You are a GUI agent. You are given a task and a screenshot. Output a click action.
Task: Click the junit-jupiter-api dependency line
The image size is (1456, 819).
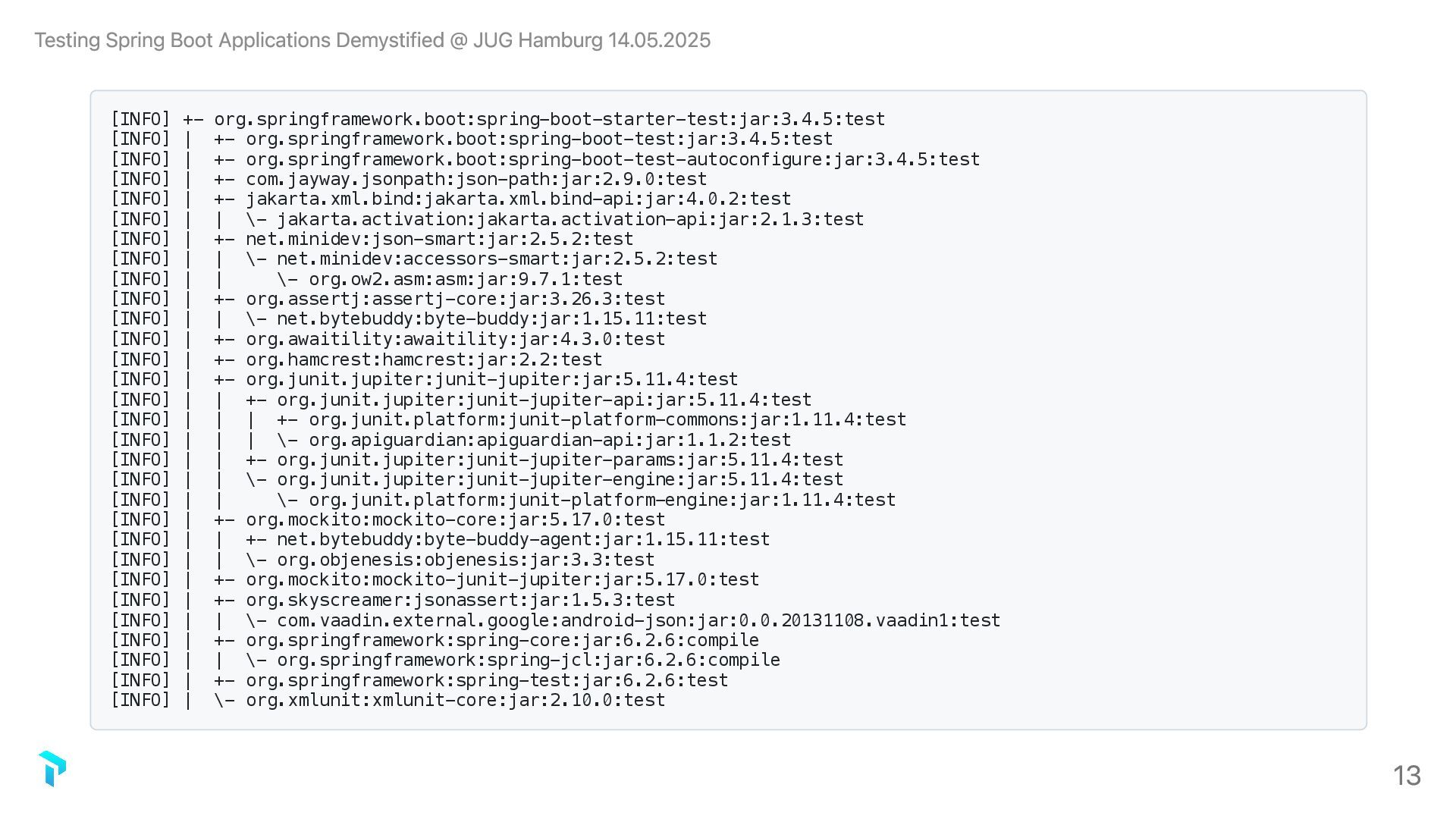[x=544, y=400]
